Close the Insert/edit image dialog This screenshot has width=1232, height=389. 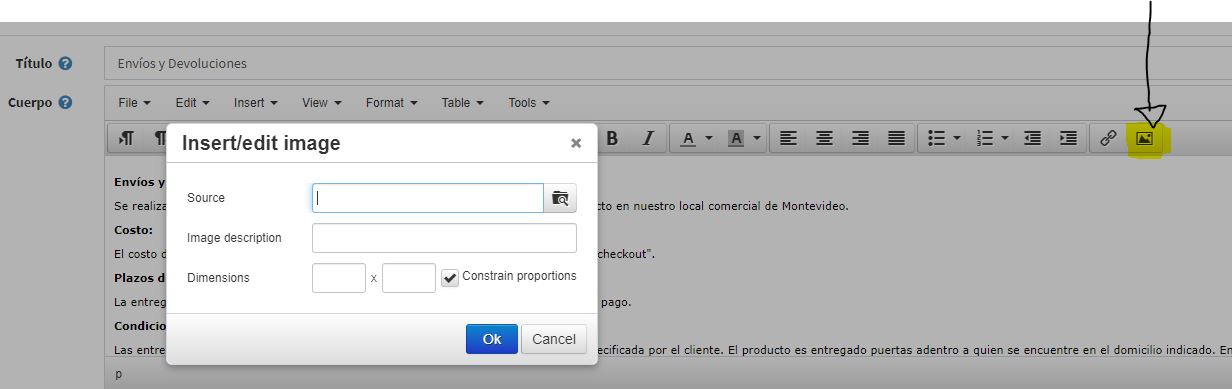tap(576, 143)
